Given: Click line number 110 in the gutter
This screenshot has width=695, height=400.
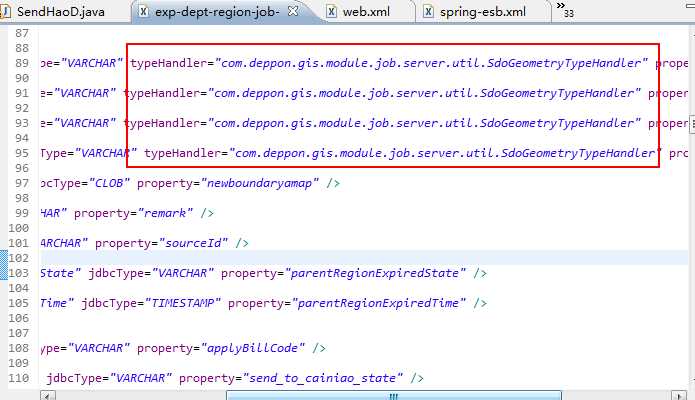Looking at the screenshot, I should [x=19, y=378].
